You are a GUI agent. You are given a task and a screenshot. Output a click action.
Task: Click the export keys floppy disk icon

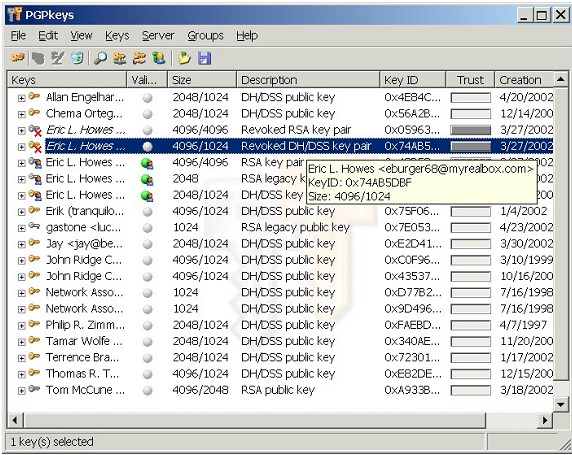pos(205,58)
